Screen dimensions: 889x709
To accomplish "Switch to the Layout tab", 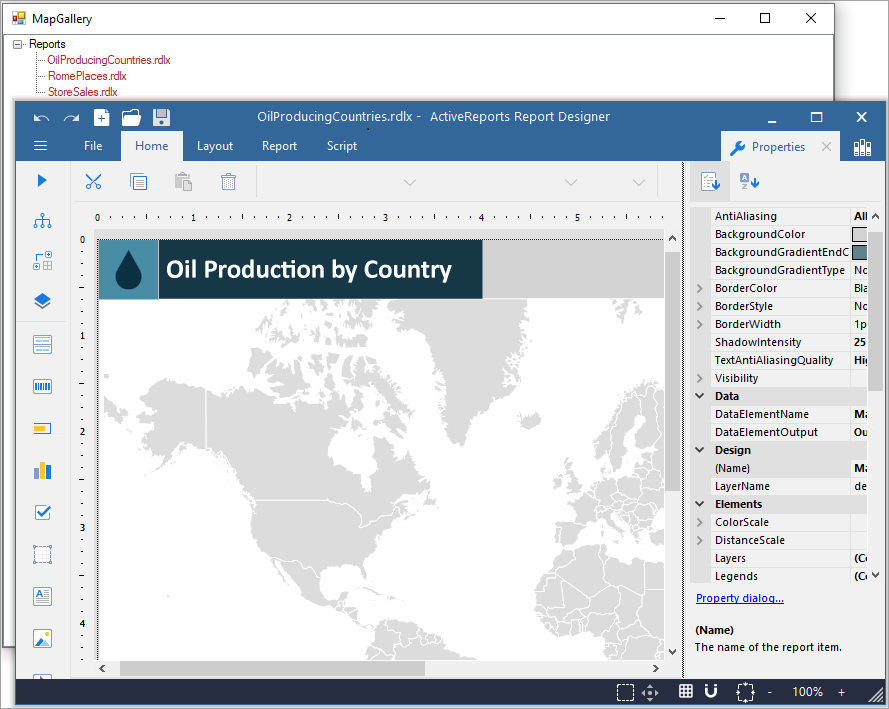I will [215, 146].
